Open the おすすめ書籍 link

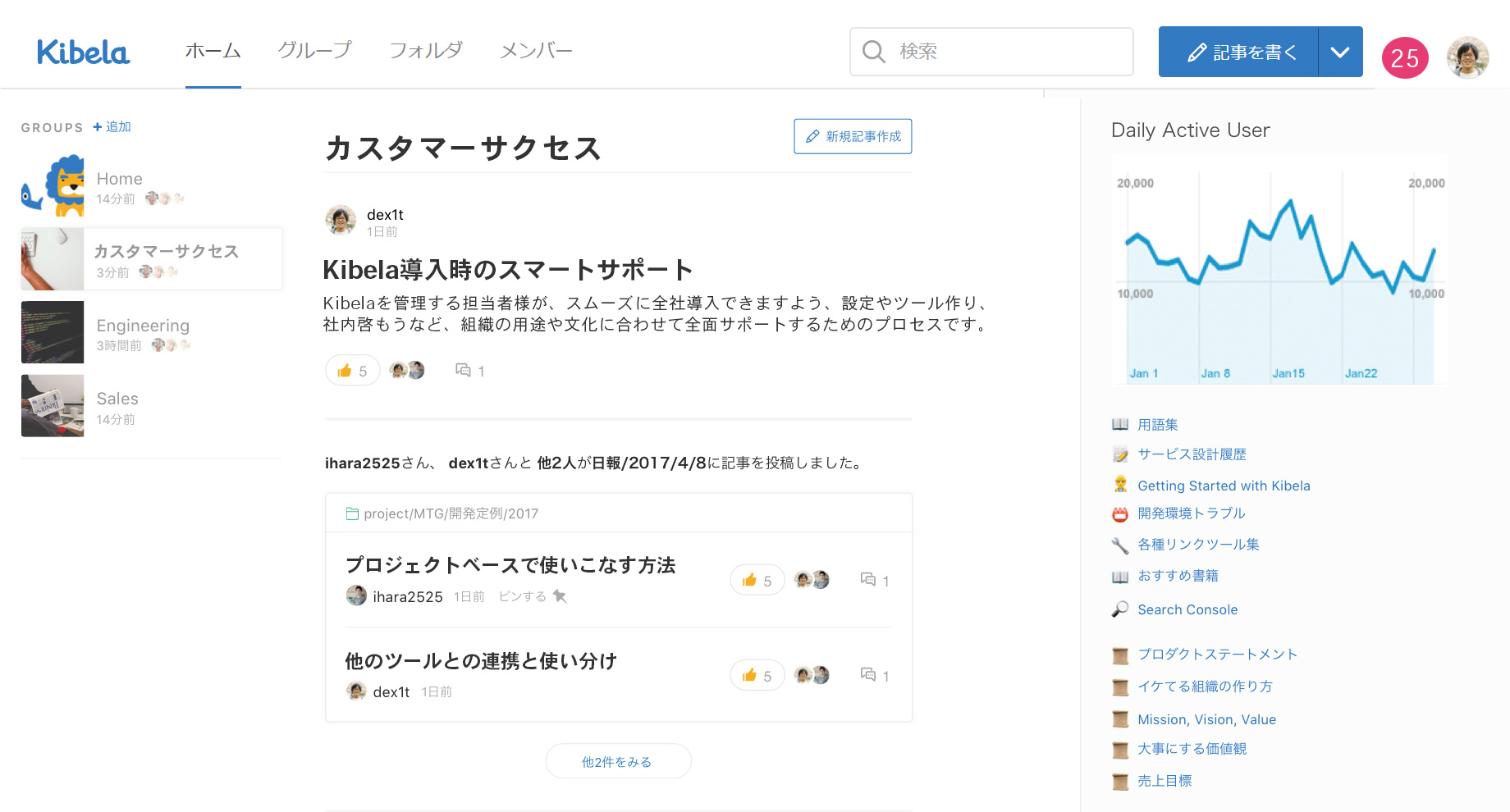pos(1178,576)
